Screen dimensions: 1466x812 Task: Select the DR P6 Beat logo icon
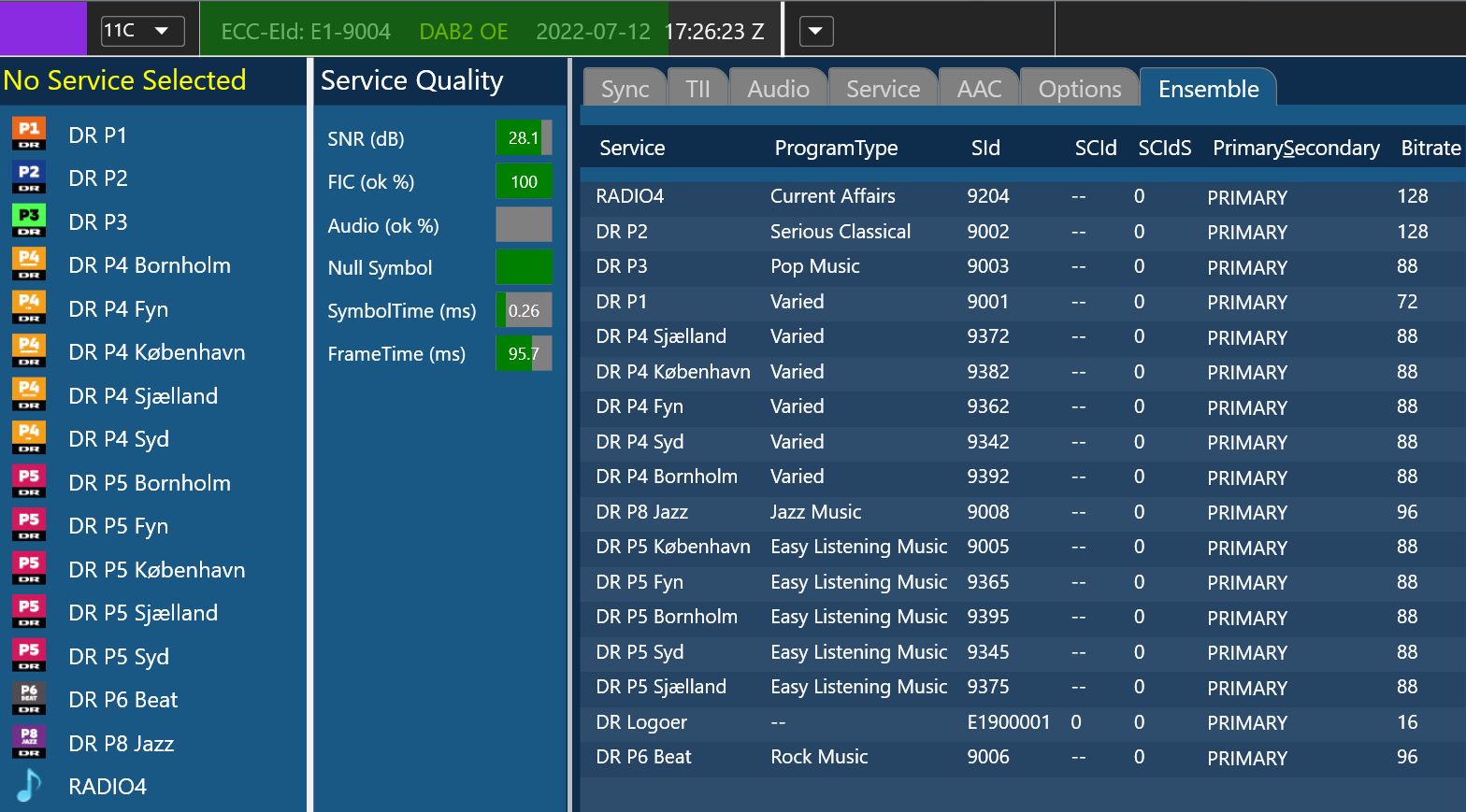[x=29, y=700]
